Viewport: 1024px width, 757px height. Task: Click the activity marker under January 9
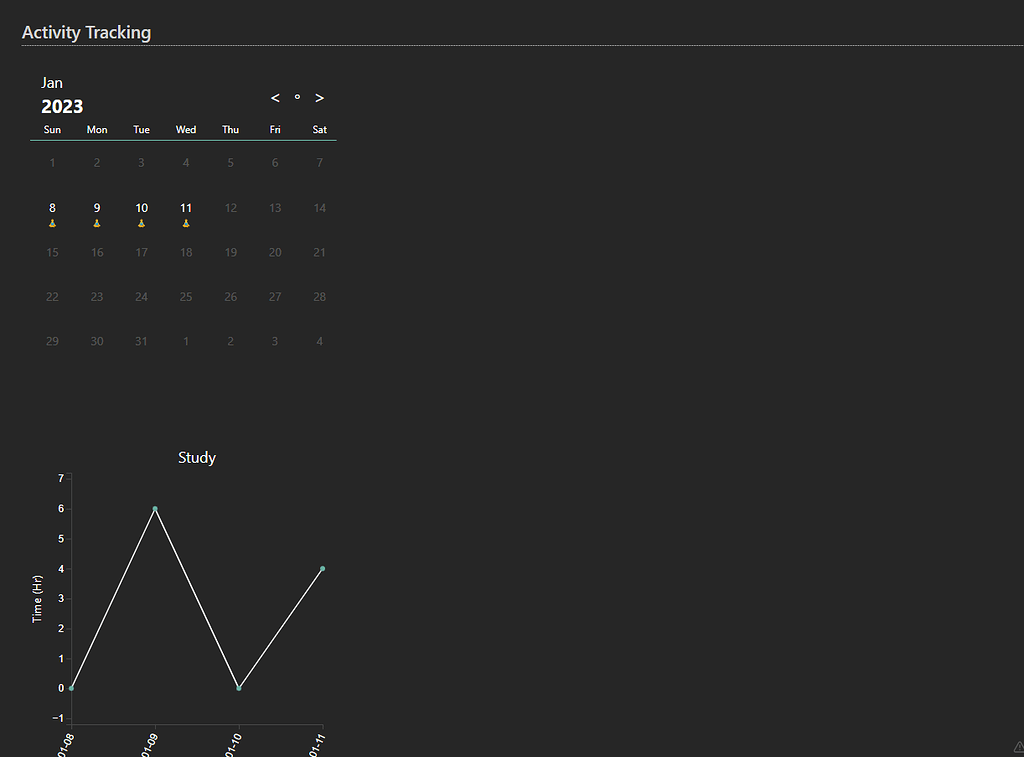[97, 223]
